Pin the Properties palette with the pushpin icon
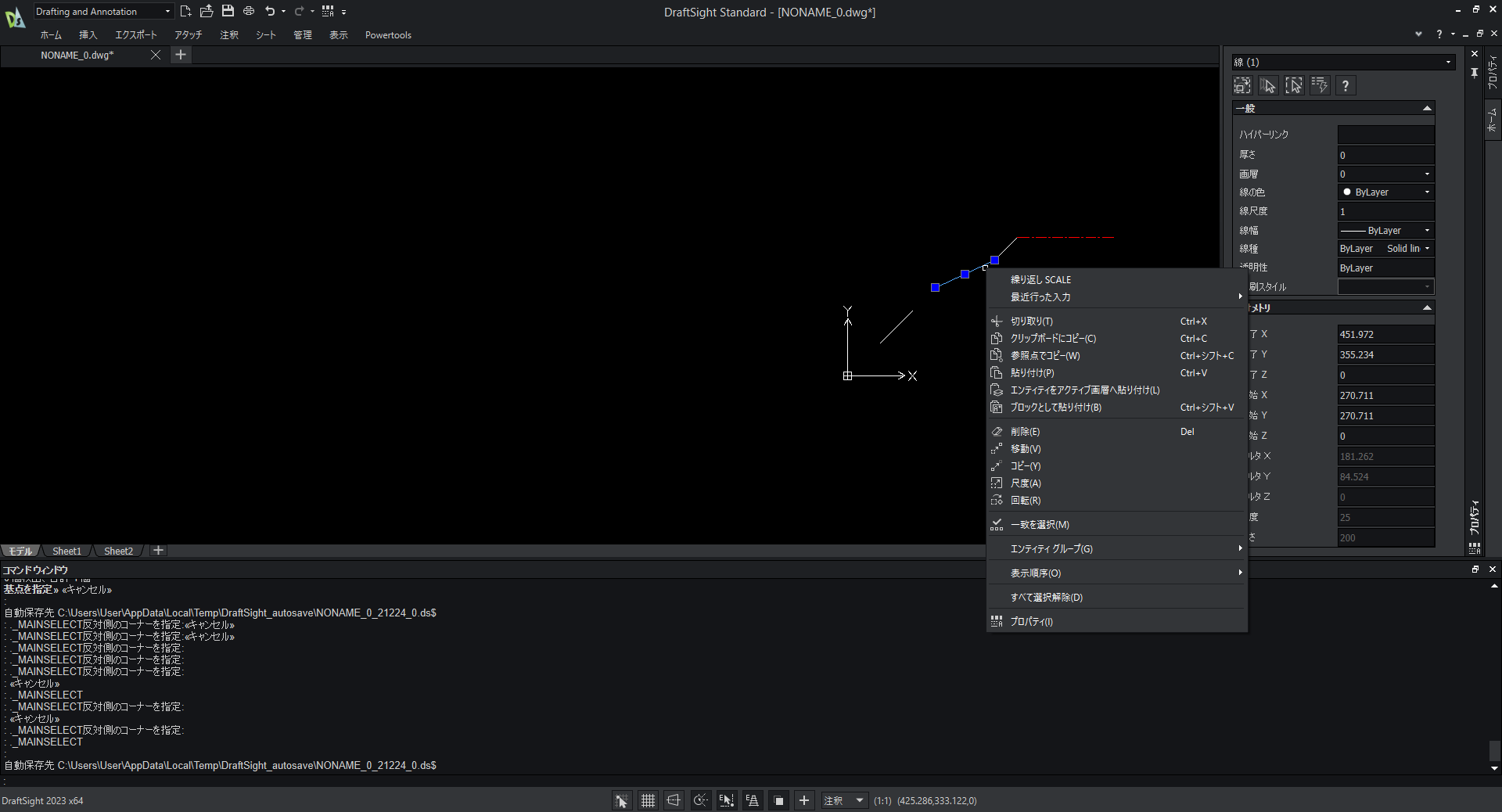Image resolution: width=1502 pixels, height=812 pixels. click(x=1475, y=72)
